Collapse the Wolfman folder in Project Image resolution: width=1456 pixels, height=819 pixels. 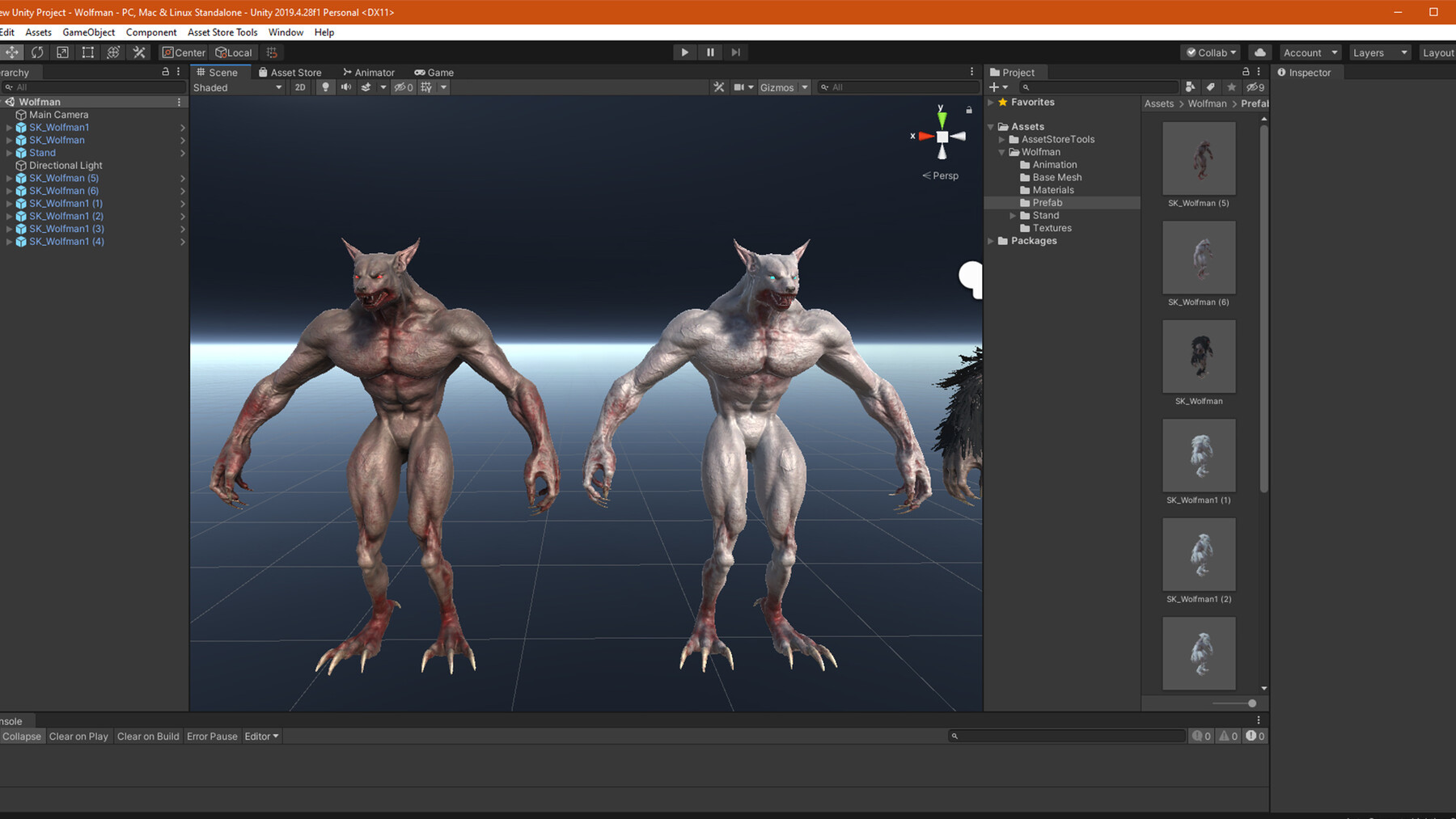[x=1001, y=152]
